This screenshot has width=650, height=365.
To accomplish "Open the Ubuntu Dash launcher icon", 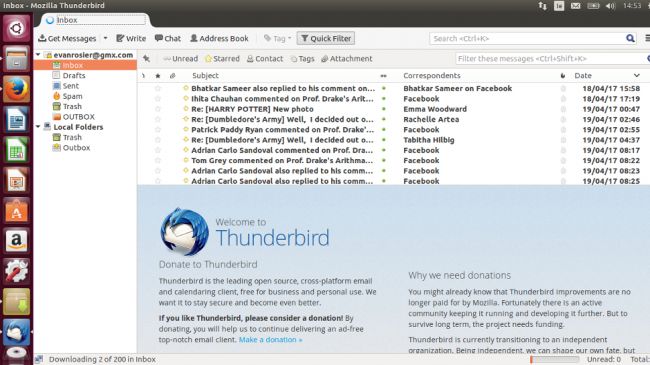I will (16, 28).
